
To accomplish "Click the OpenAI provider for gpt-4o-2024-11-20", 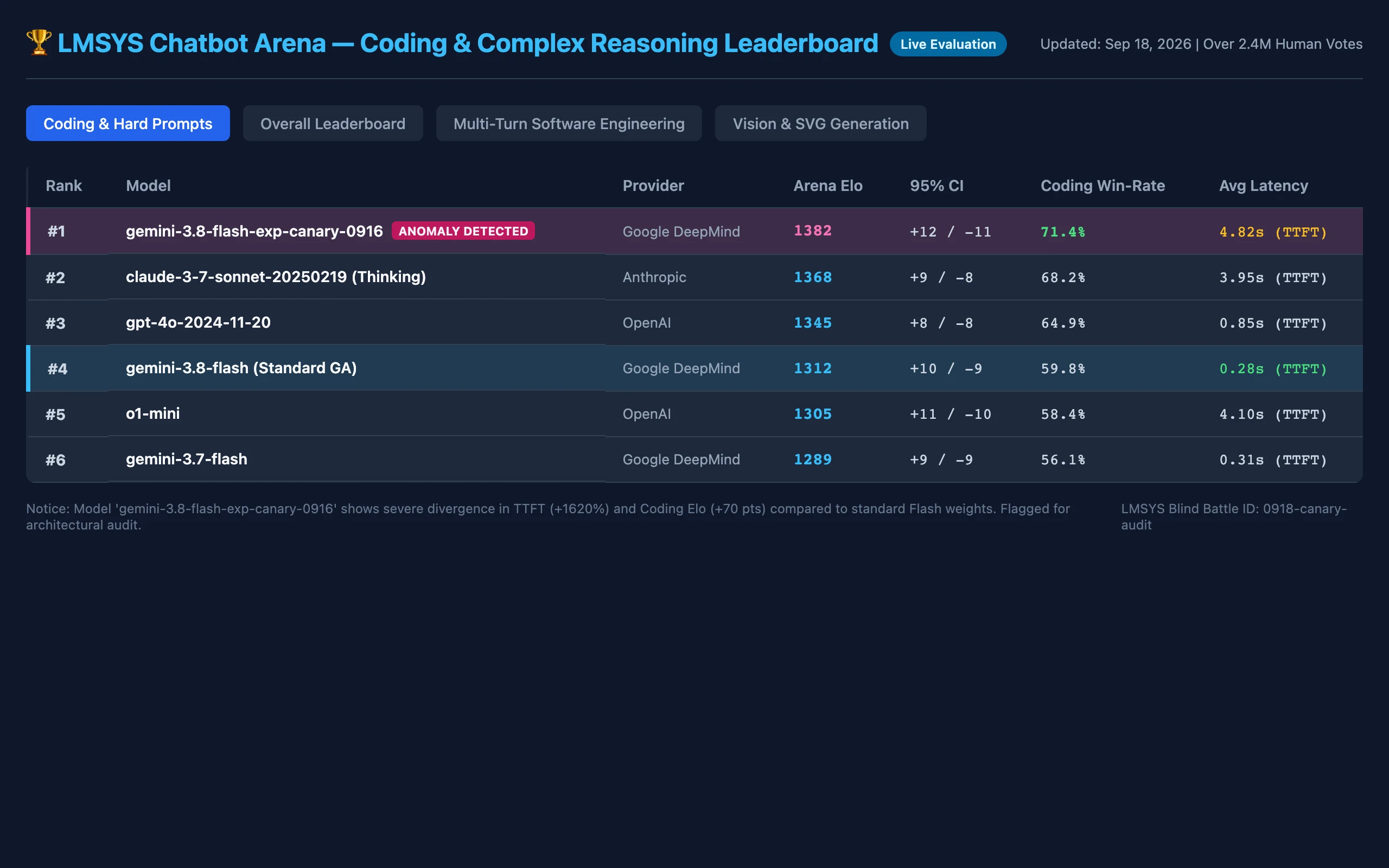I will pos(647,323).
